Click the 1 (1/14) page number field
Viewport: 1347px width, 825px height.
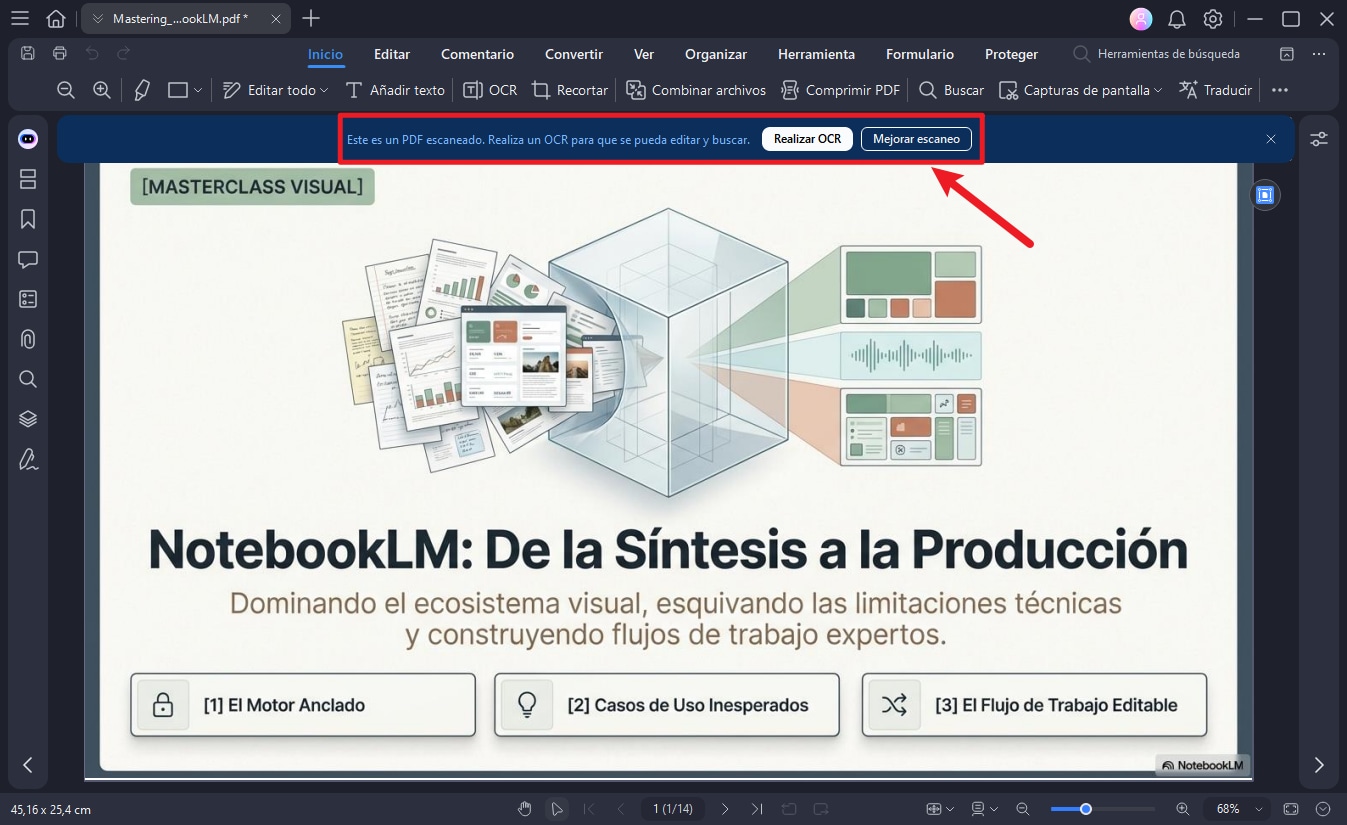pos(672,808)
